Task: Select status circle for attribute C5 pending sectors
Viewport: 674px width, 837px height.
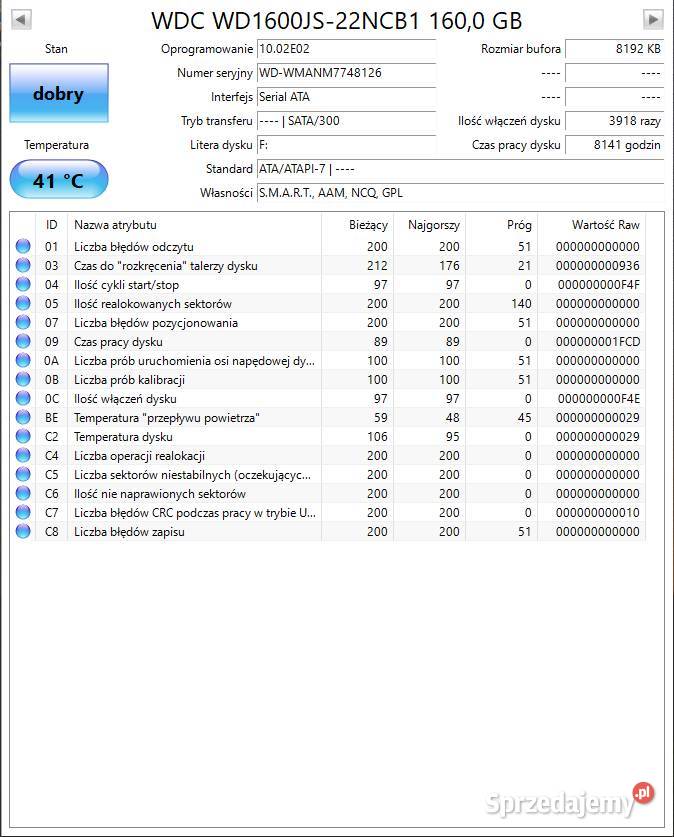Action: click(23, 474)
